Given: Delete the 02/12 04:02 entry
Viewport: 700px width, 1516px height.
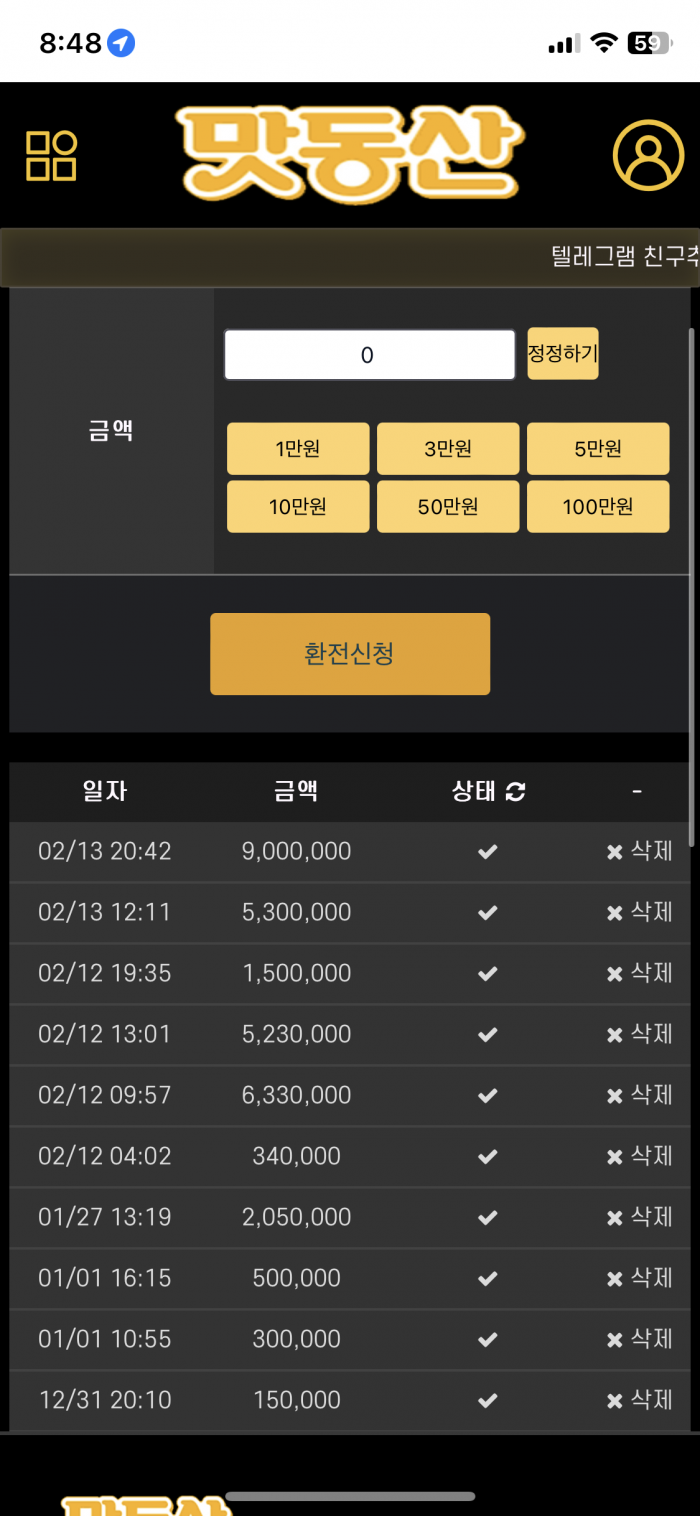Looking at the screenshot, I should [x=639, y=1156].
